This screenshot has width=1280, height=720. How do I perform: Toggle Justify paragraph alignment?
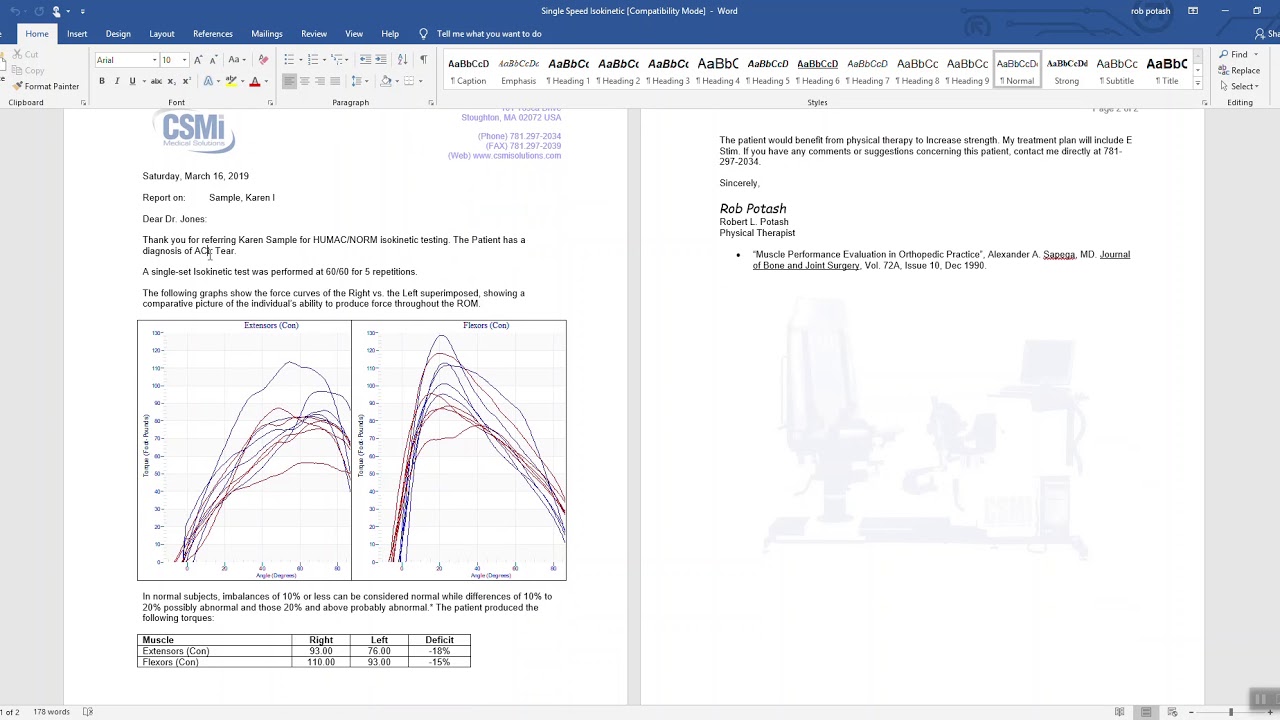[x=335, y=81]
